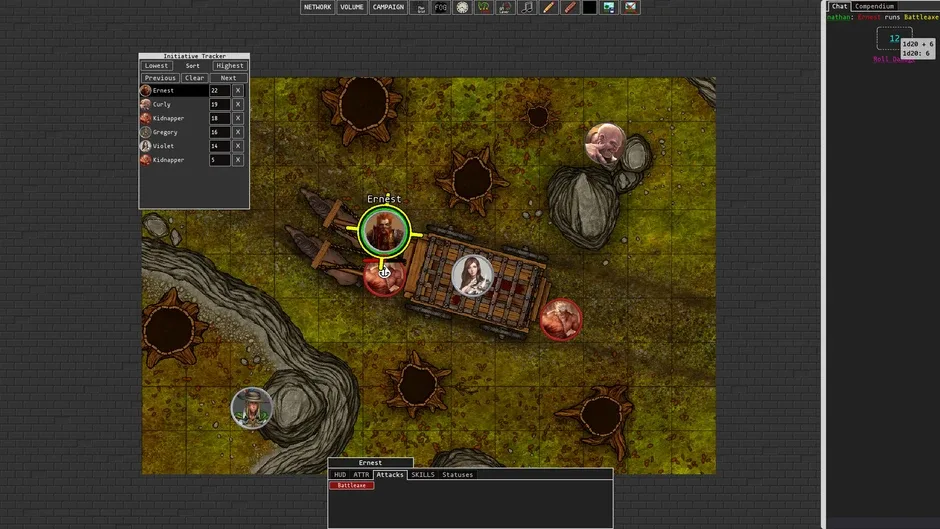Click the green and red tokens icon
Image resolution: width=940 pixels, height=529 pixels.
483,7
